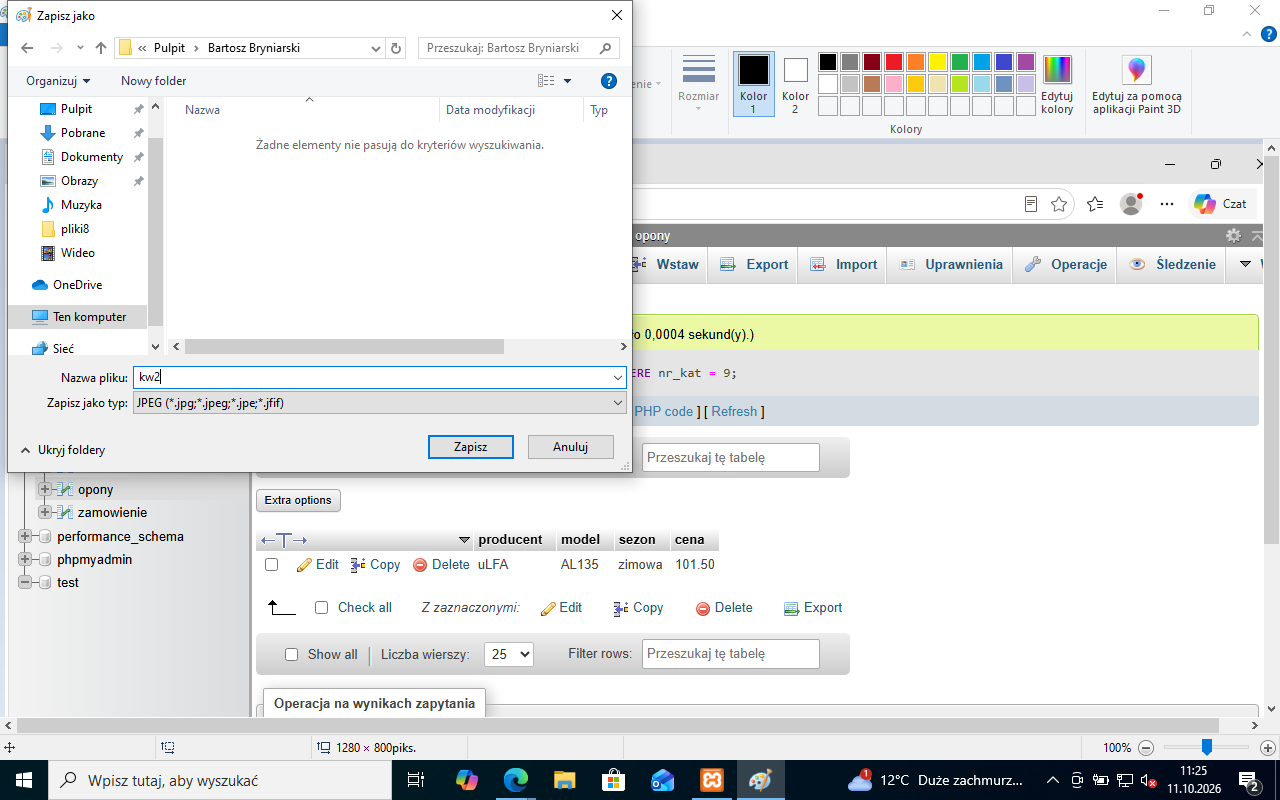Enable the Check all checkbox
The height and width of the screenshot is (800, 1280).
321,607
